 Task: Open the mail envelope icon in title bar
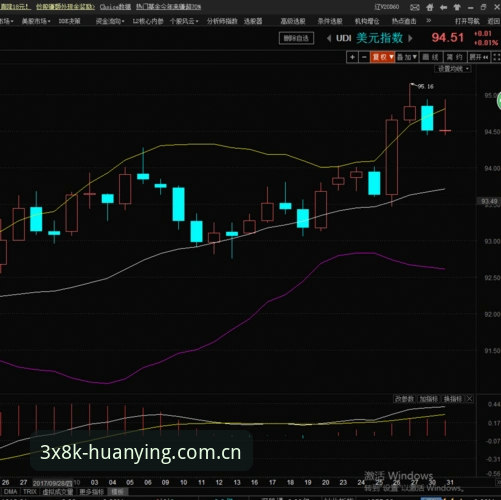click(x=414, y=7)
